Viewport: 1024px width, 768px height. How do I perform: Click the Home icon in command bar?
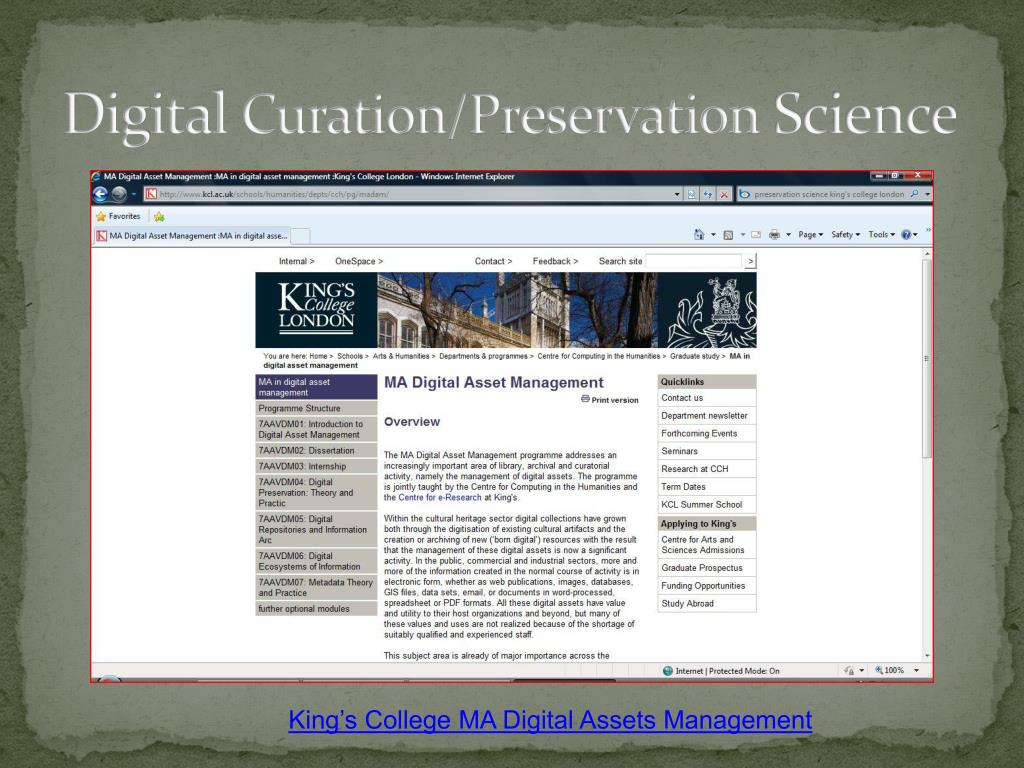pyautogui.click(x=699, y=234)
